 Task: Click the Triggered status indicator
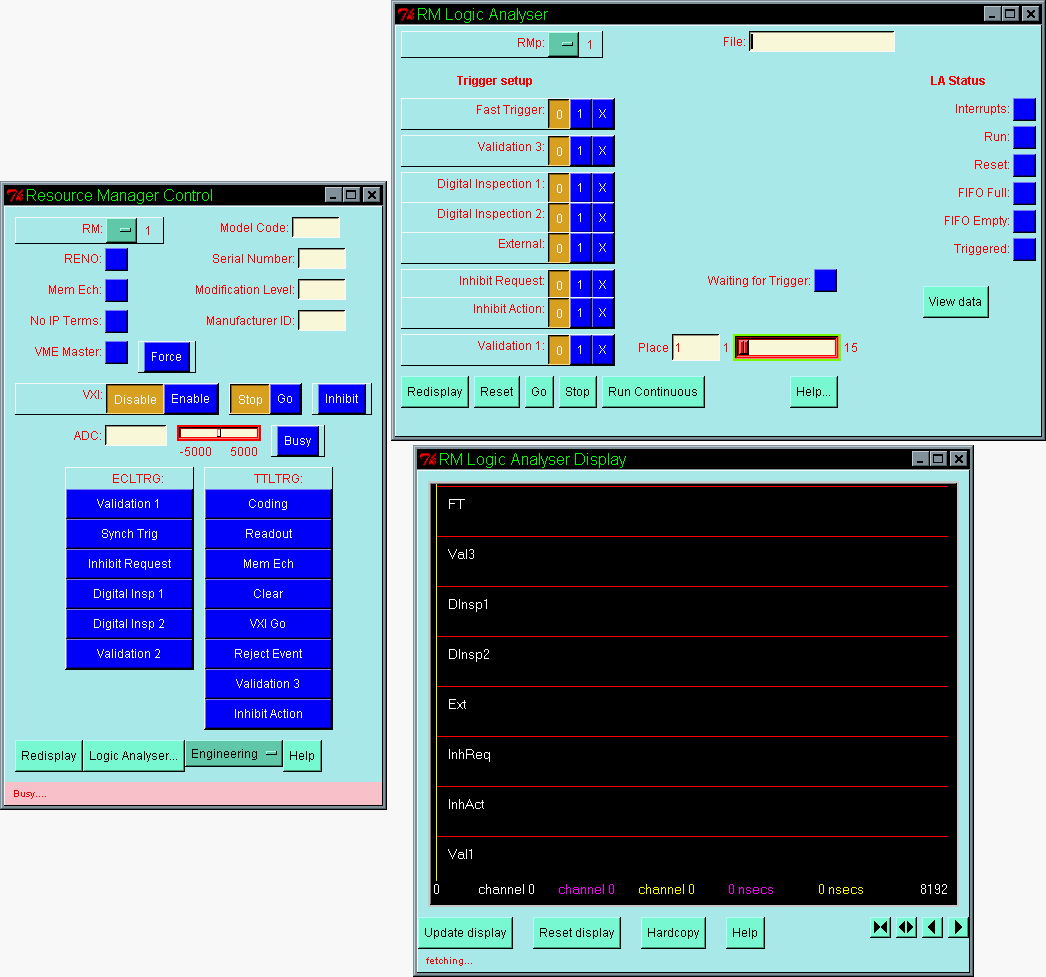[1024, 249]
